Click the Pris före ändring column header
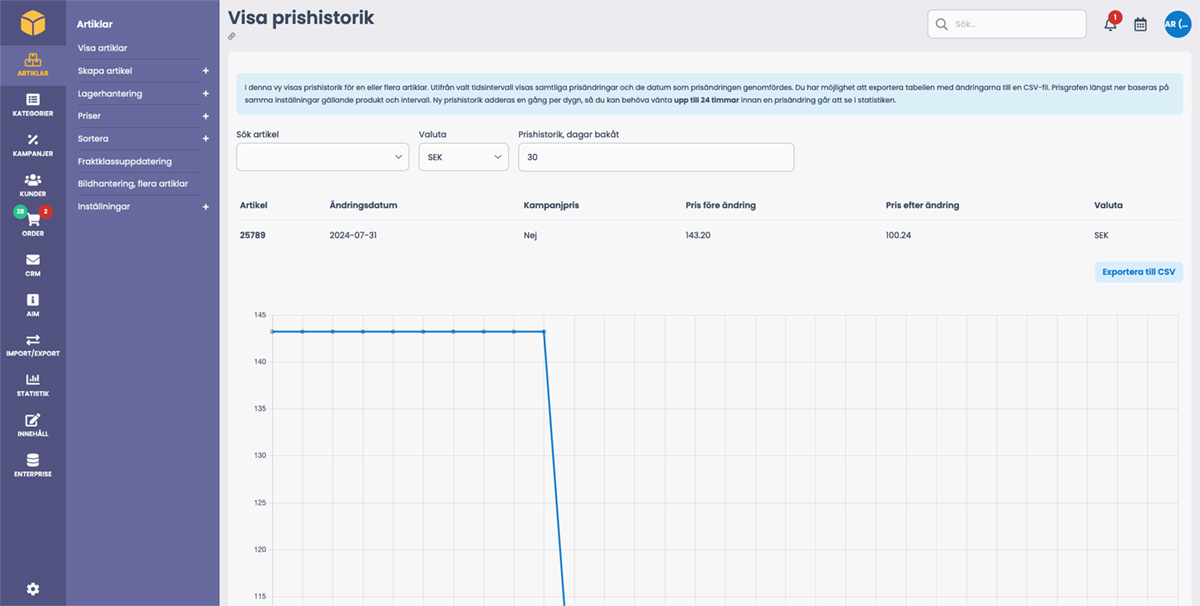The height and width of the screenshot is (606, 1200). pyautogui.click(x=721, y=206)
